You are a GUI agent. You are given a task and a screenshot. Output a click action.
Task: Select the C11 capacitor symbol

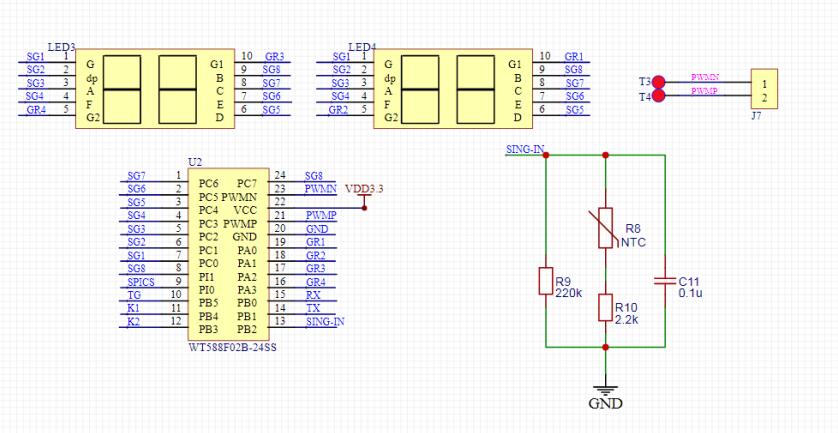[665, 282]
